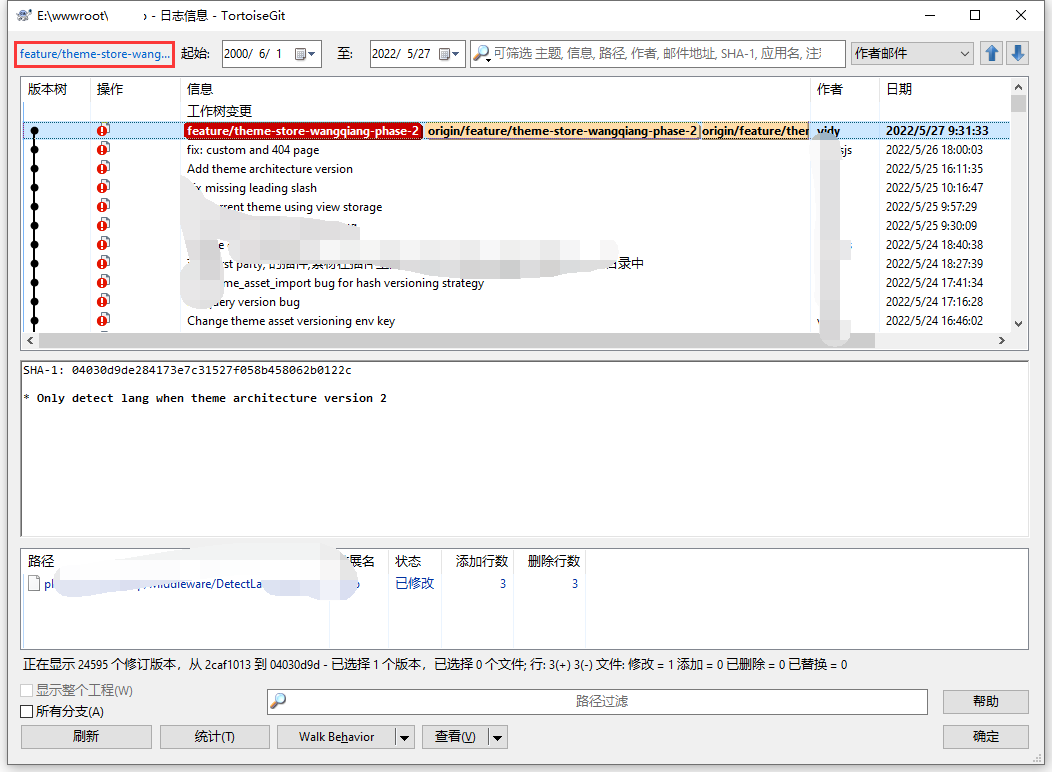Open the end date calendar dropdown
This screenshot has height=772, width=1052.
click(449, 54)
